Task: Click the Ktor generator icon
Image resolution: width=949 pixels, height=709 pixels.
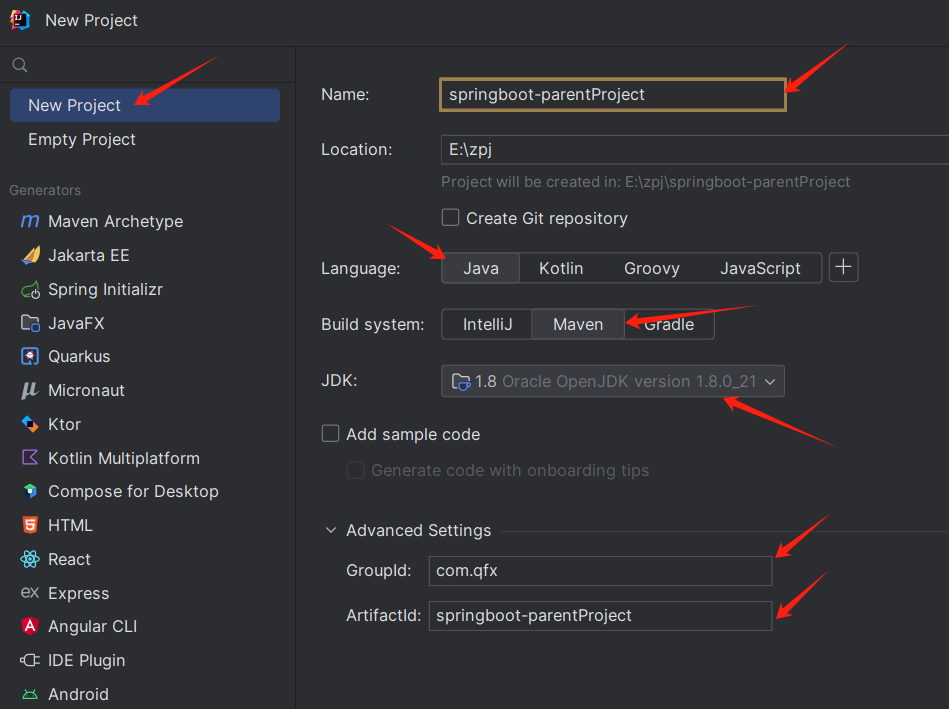Action: [30, 424]
